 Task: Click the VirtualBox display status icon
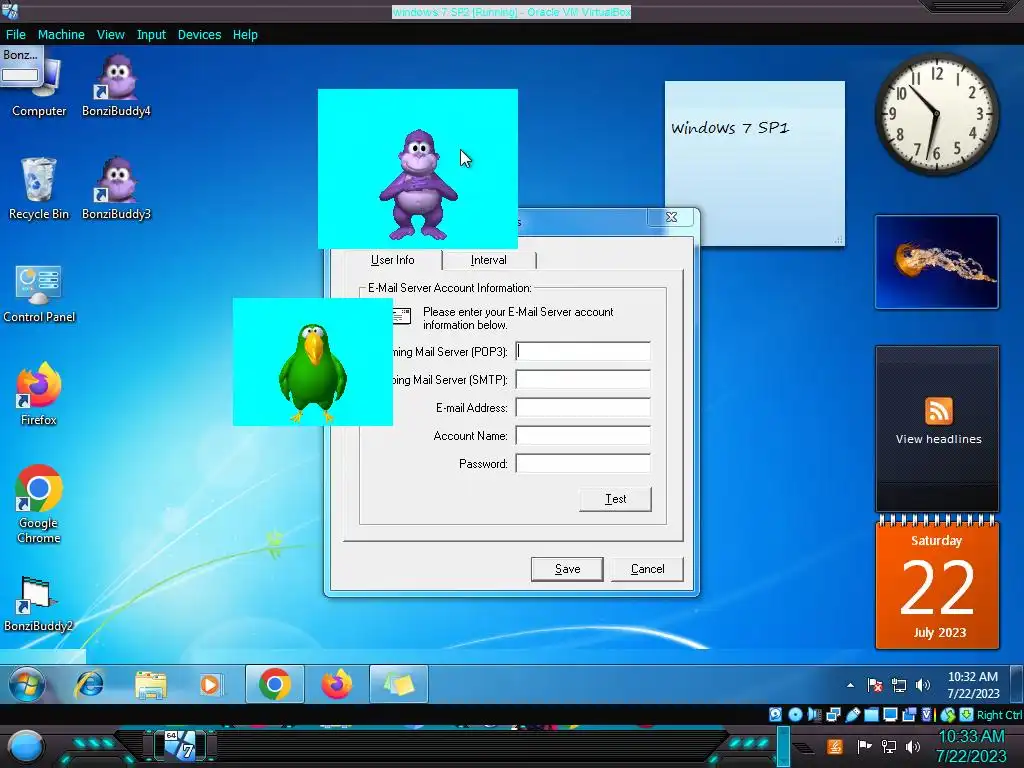[x=890, y=714]
